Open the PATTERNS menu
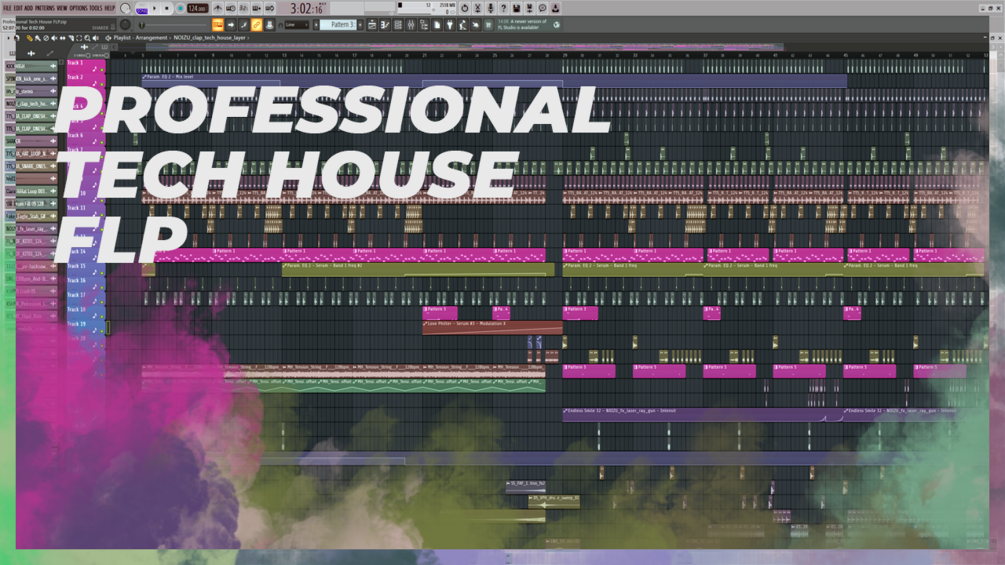The width and height of the screenshot is (1005, 565). point(45,8)
